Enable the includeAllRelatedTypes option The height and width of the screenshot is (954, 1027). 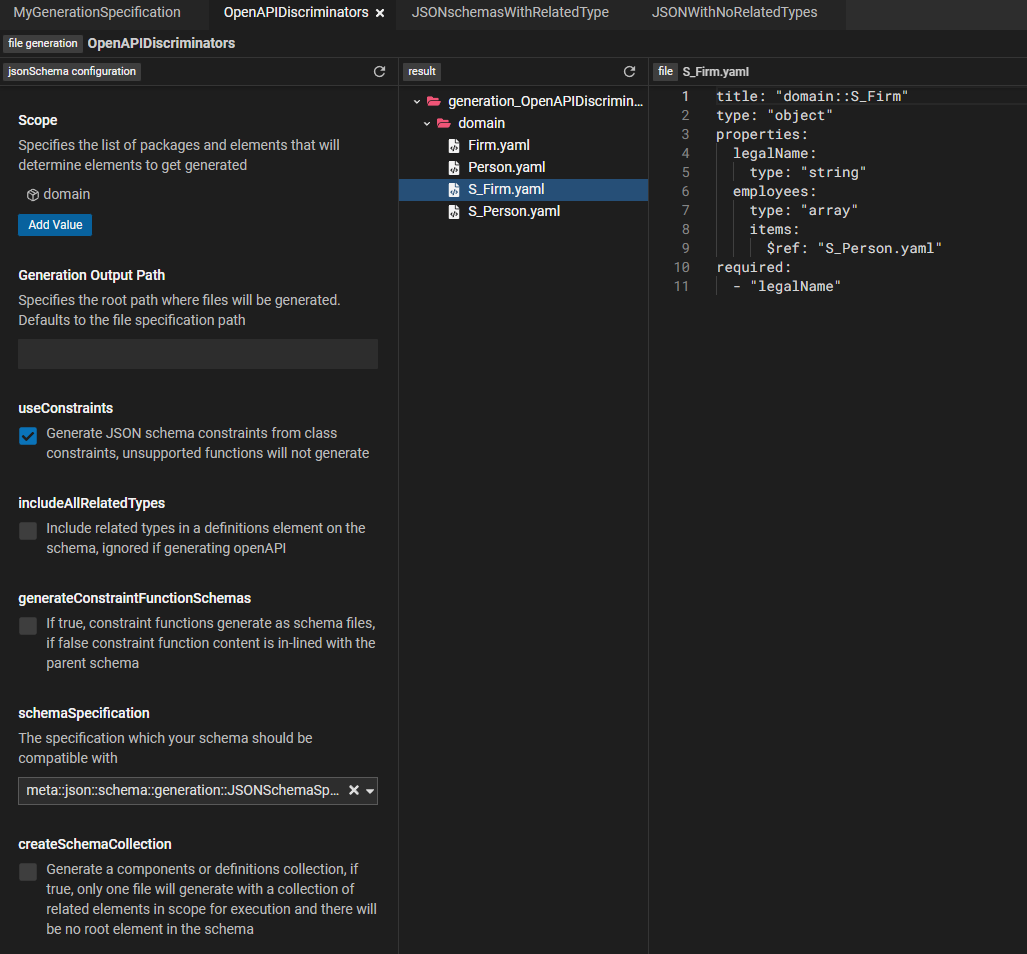(x=27, y=531)
